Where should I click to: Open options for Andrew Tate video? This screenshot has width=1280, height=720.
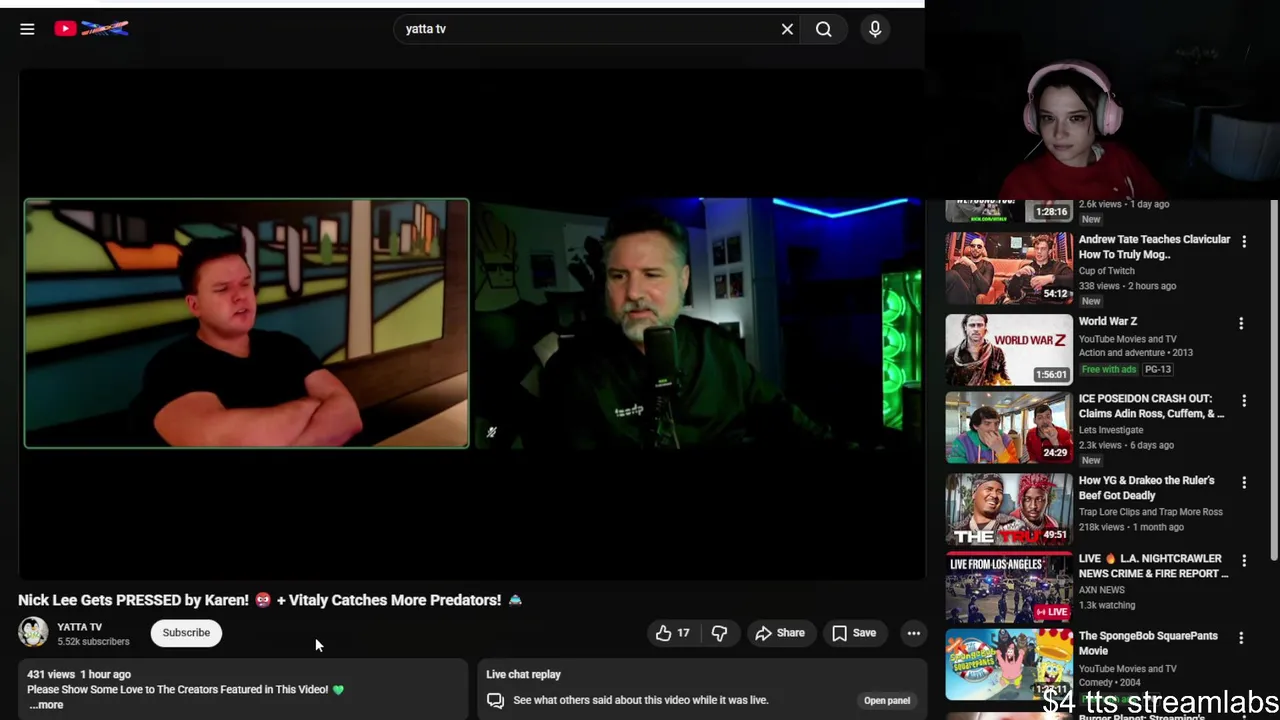1244,242
